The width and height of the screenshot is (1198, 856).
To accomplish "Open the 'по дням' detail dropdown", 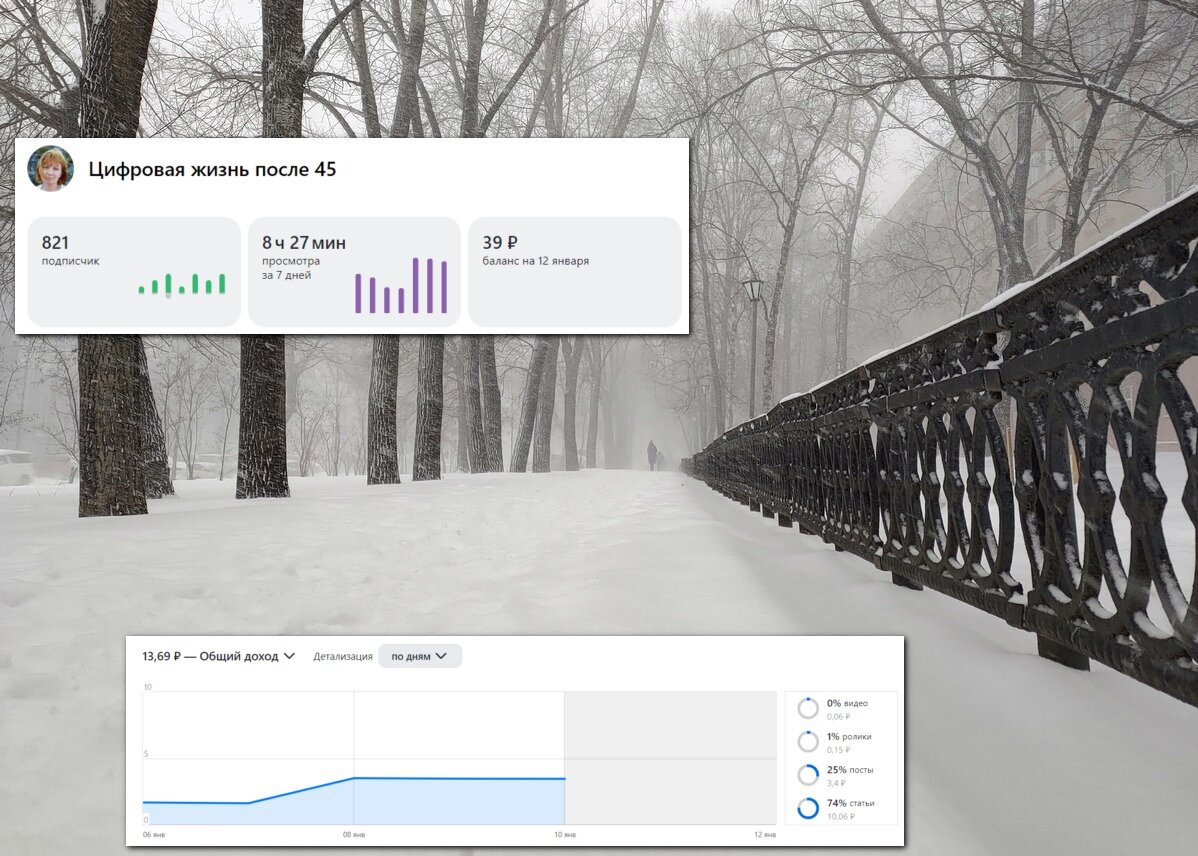I will point(419,656).
